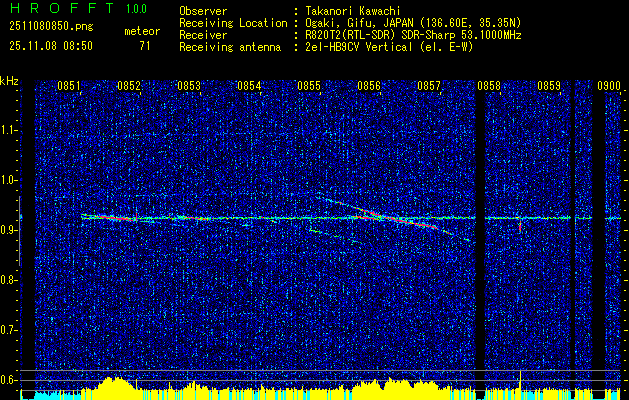The height and width of the screenshot is (400, 629).
Task: Select observer name Takanori Kawachi
Action: (x=353, y=11)
